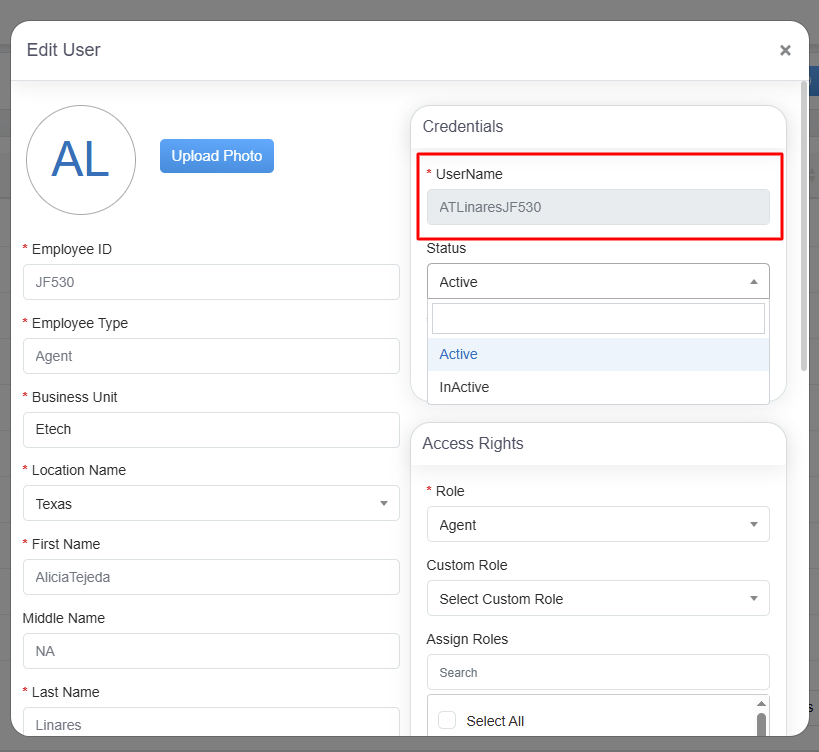This screenshot has width=819, height=752.
Task: Select InActive status option
Action: [598, 387]
